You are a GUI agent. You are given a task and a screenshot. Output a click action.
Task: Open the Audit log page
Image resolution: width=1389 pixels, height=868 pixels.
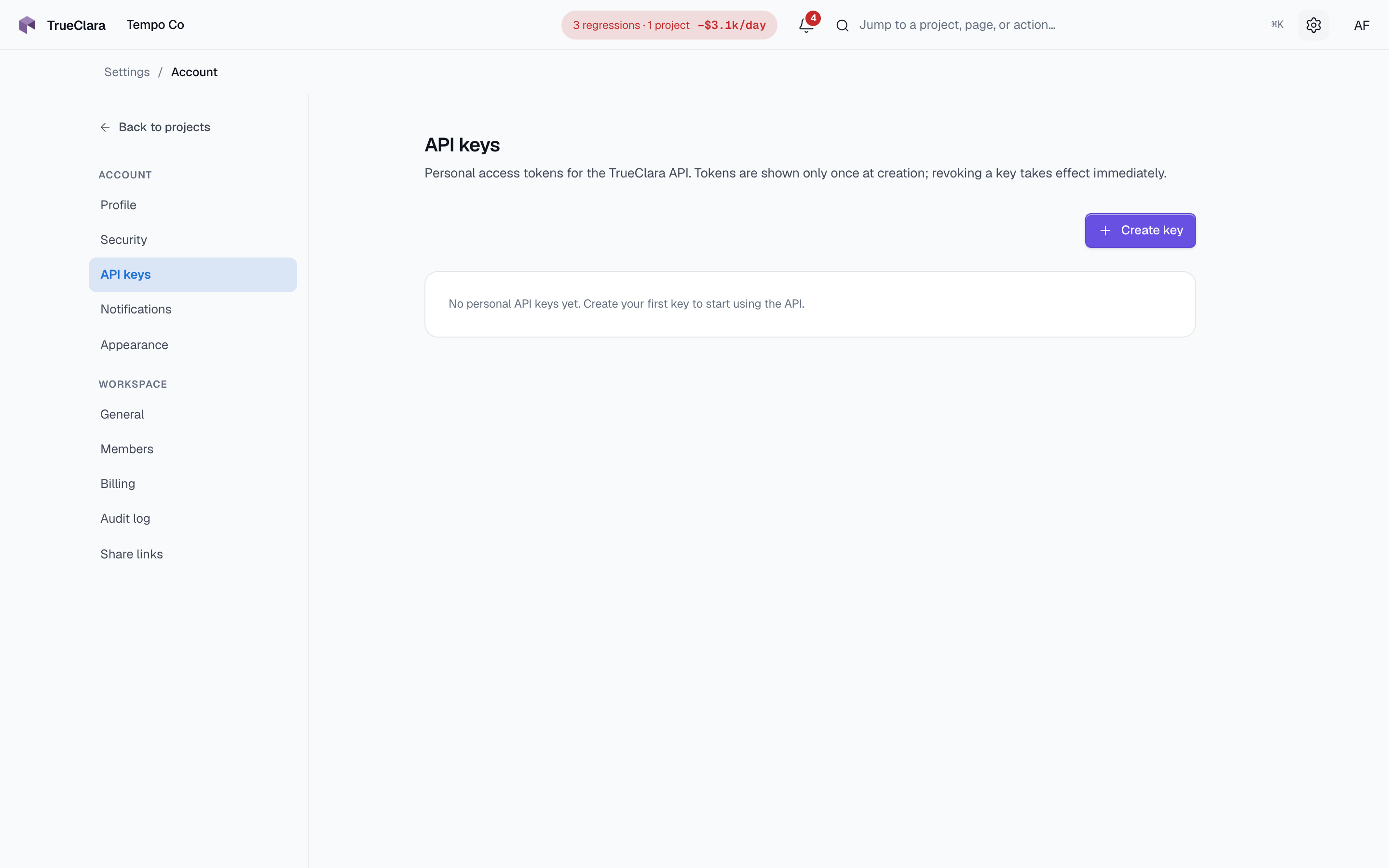coord(192,518)
